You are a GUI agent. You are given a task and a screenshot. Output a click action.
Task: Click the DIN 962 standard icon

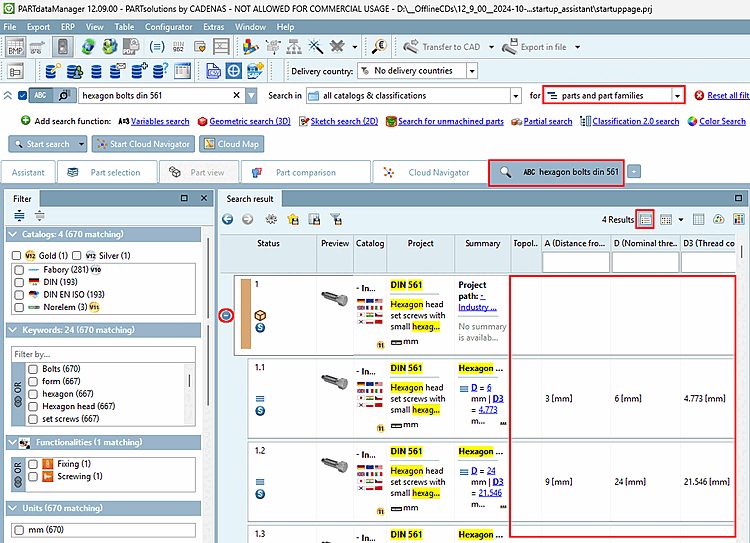[178, 47]
